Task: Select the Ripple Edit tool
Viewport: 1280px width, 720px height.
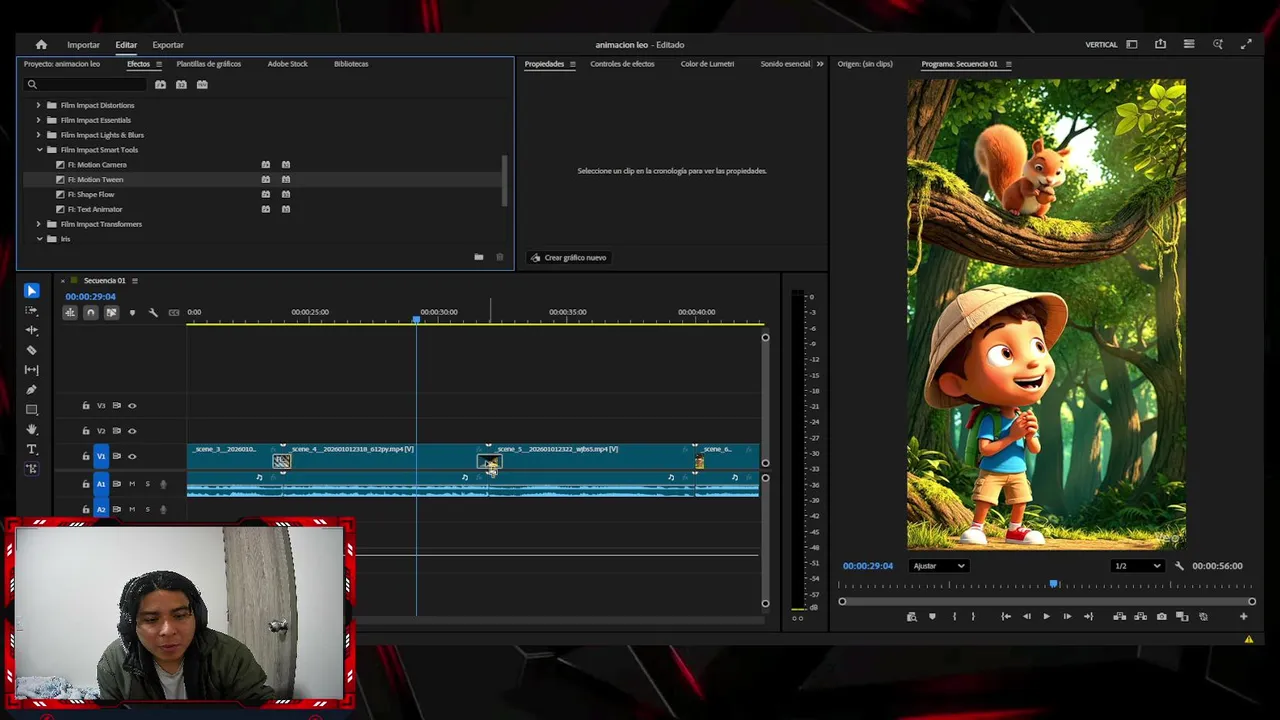Action: pos(31,330)
